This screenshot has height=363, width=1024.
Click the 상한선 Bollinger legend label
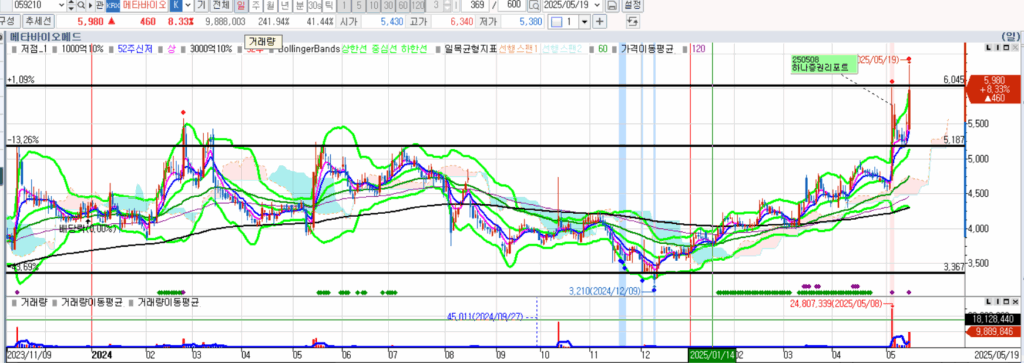coord(355,48)
